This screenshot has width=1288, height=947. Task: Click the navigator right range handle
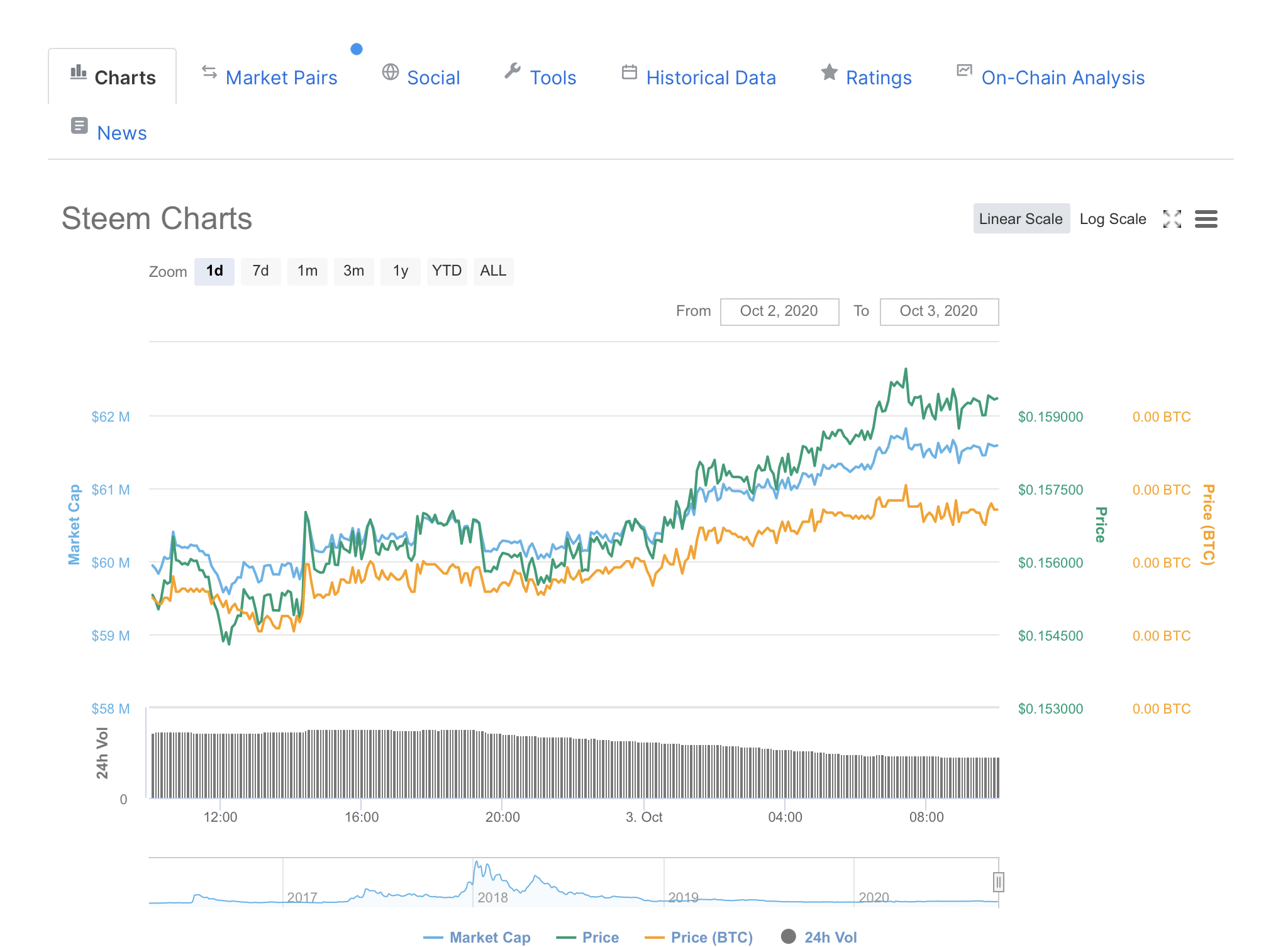pos(998,882)
